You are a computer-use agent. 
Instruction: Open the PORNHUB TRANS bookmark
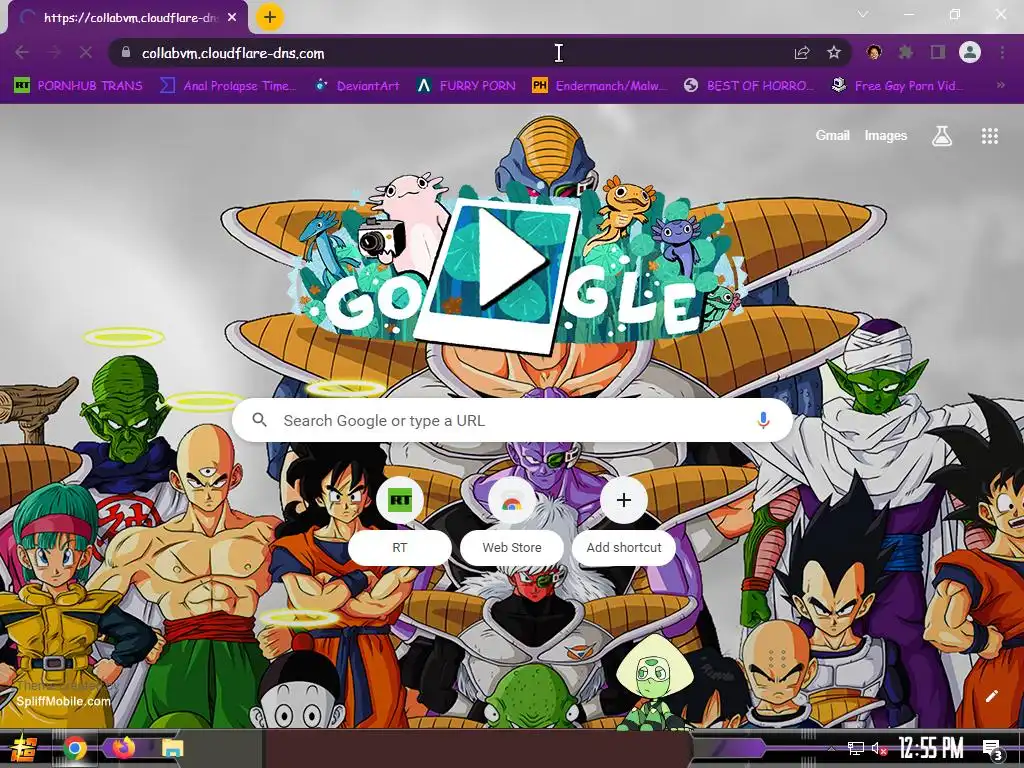point(78,86)
